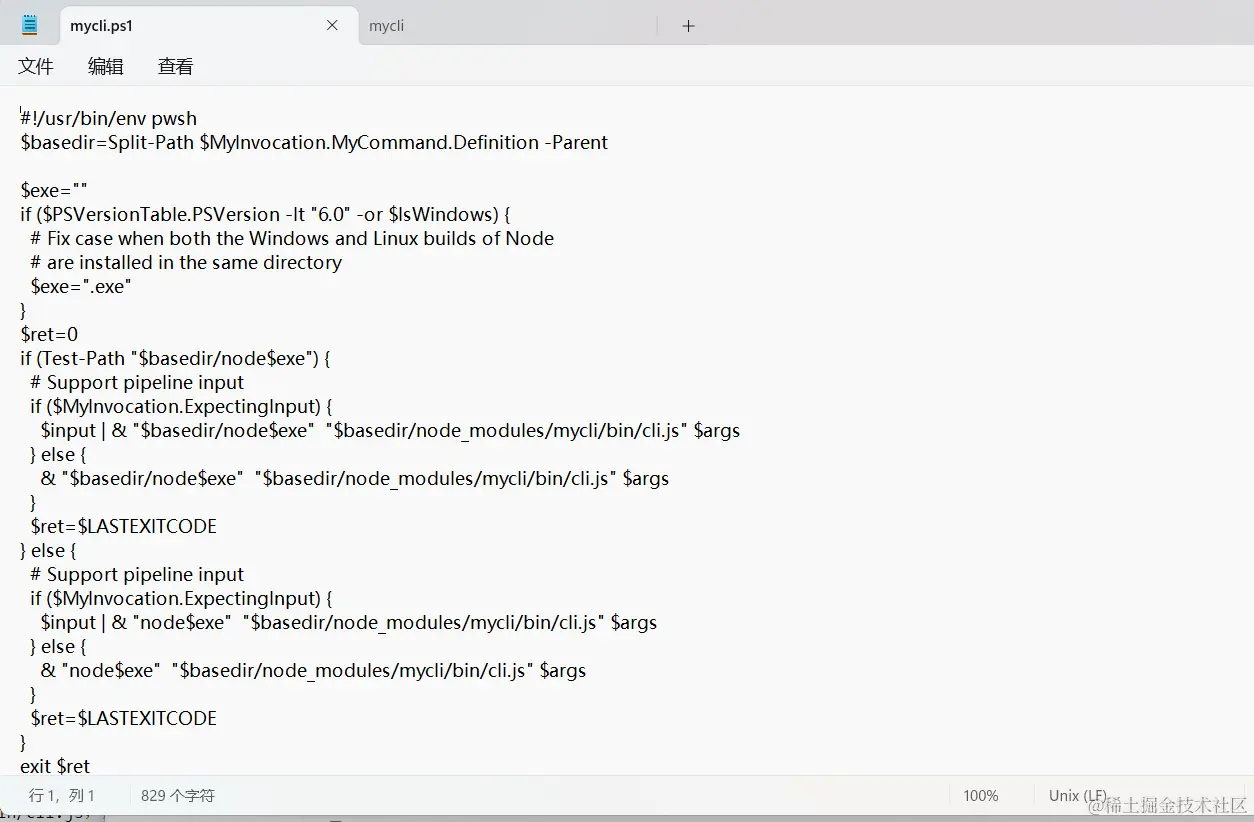1254x822 pixels.
Task: Click the line '$input | & "node$exe"'
Action: [x=349, y=622]
